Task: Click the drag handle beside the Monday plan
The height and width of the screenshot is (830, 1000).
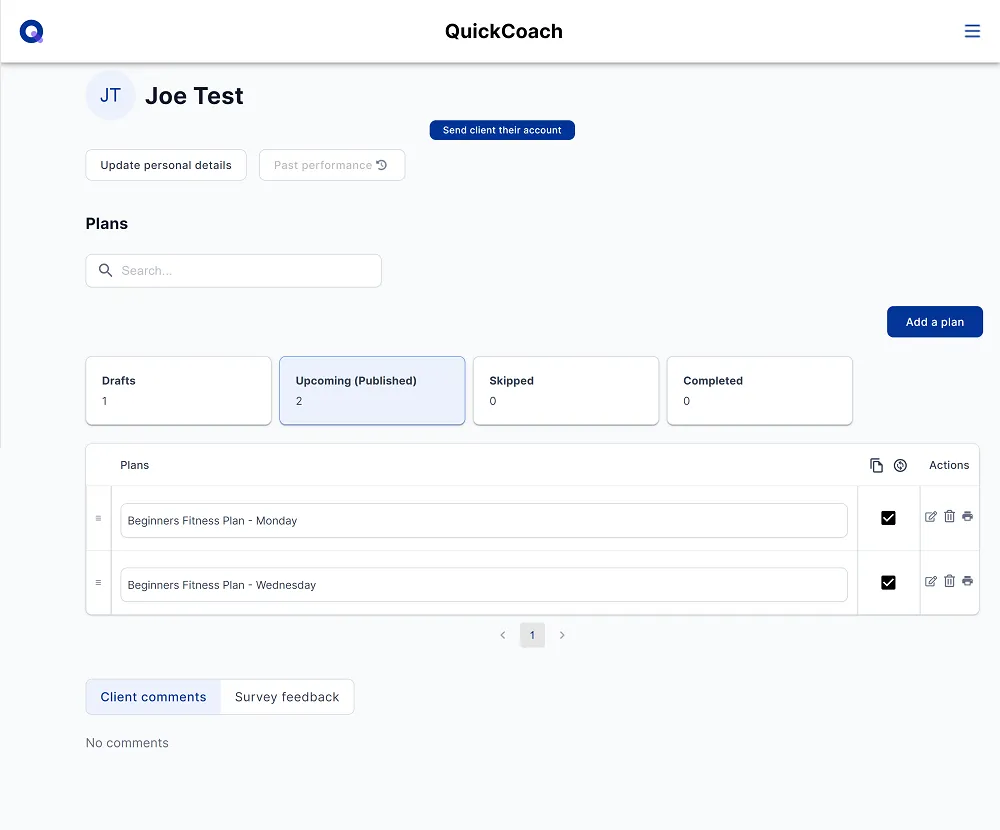Action: [97, 518]
